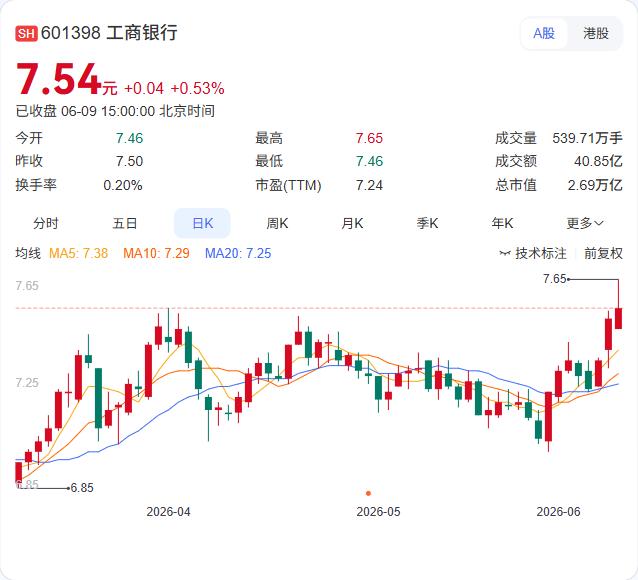
Task: Select the 日K chart tab
Action: click(202, 223)
